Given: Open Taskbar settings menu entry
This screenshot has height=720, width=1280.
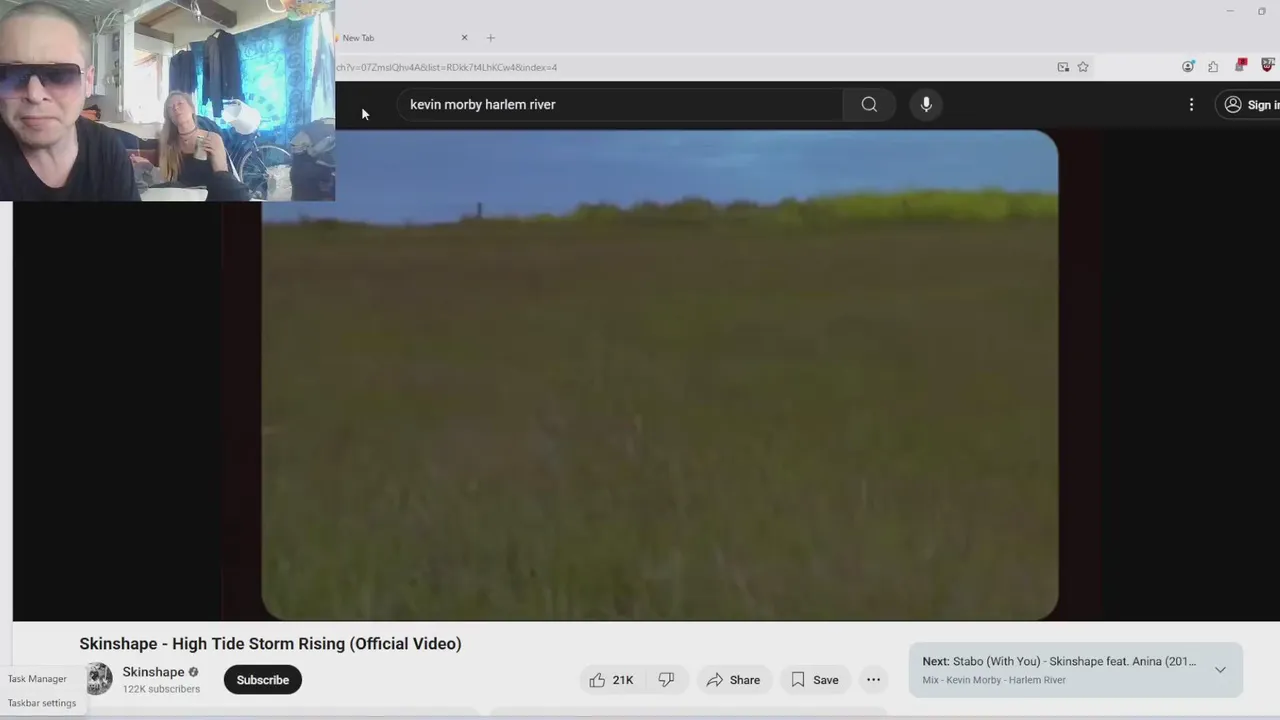Looking at the screenshot, I should [42, 703].
